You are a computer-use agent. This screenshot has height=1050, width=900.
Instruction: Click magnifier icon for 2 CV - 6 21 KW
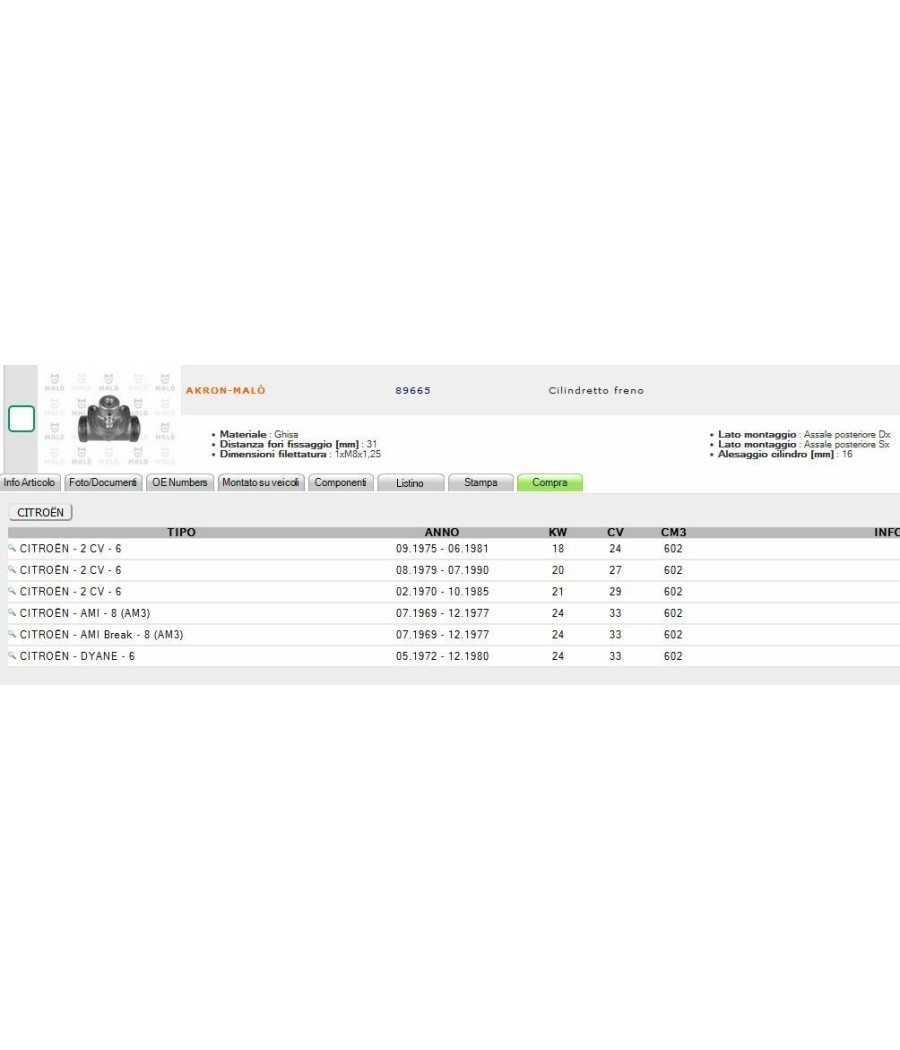click(12, 591)
